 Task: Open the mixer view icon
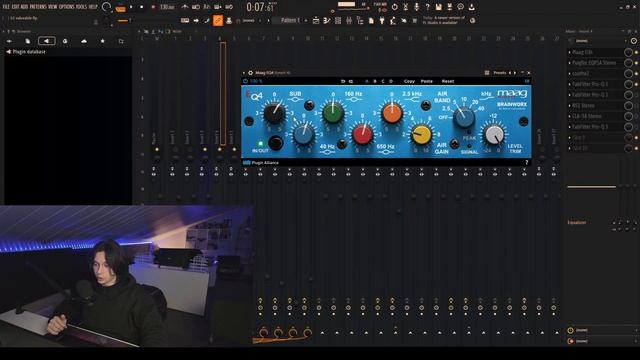[x=349, y=20]
